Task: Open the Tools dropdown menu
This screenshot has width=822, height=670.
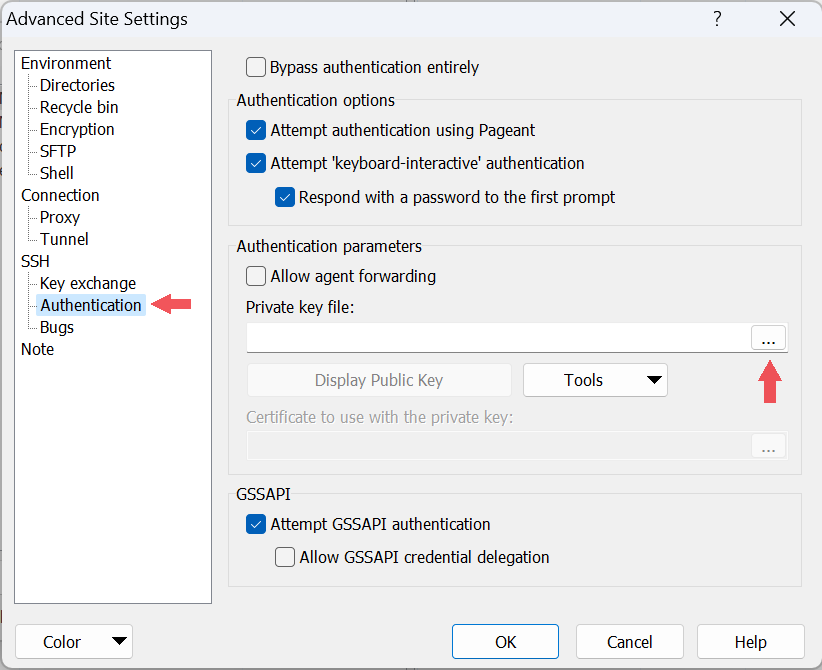Action: (x=595, y=380)
